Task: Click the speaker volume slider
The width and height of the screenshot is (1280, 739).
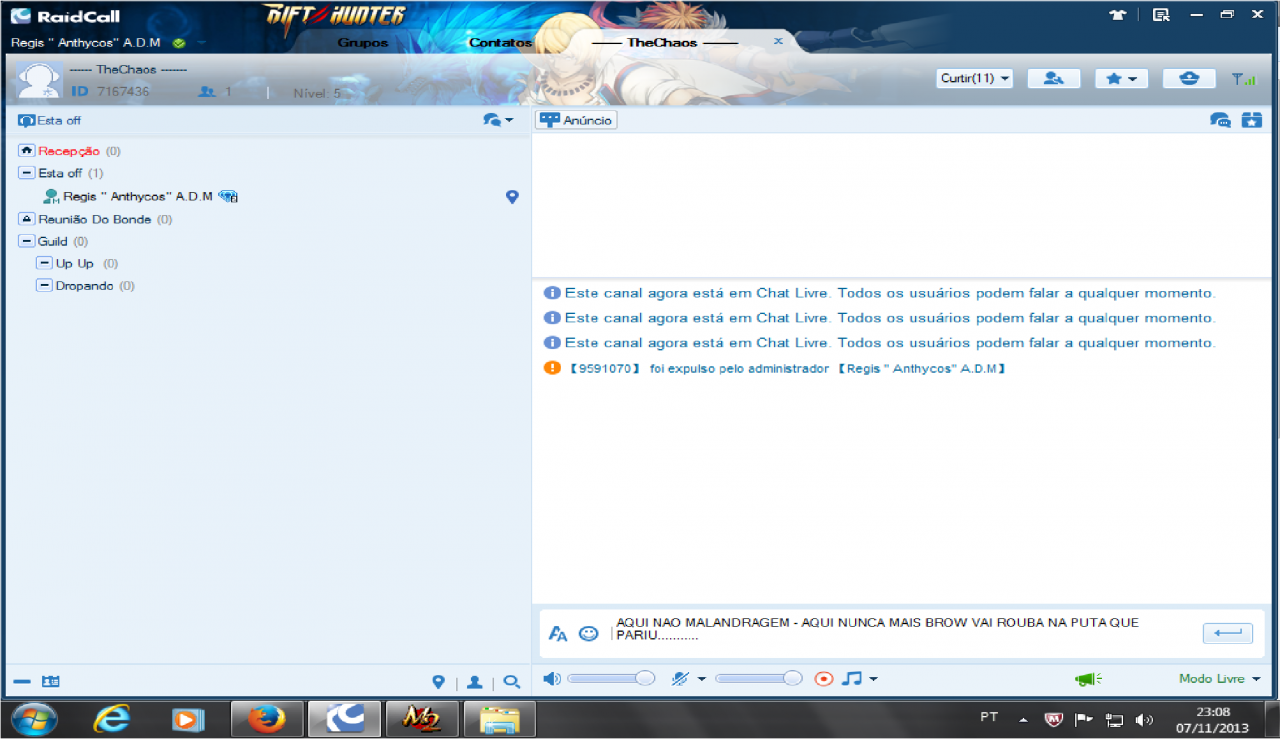Action: click(x=610, y=679)
